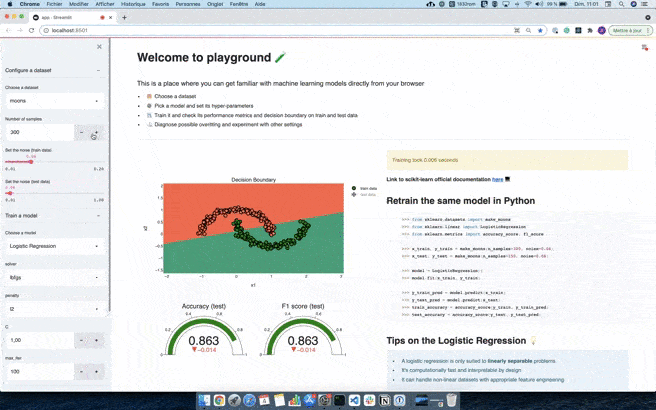The image size is (656, 410).
Task: Open Notion from the dock
Action: coord(384,400)
